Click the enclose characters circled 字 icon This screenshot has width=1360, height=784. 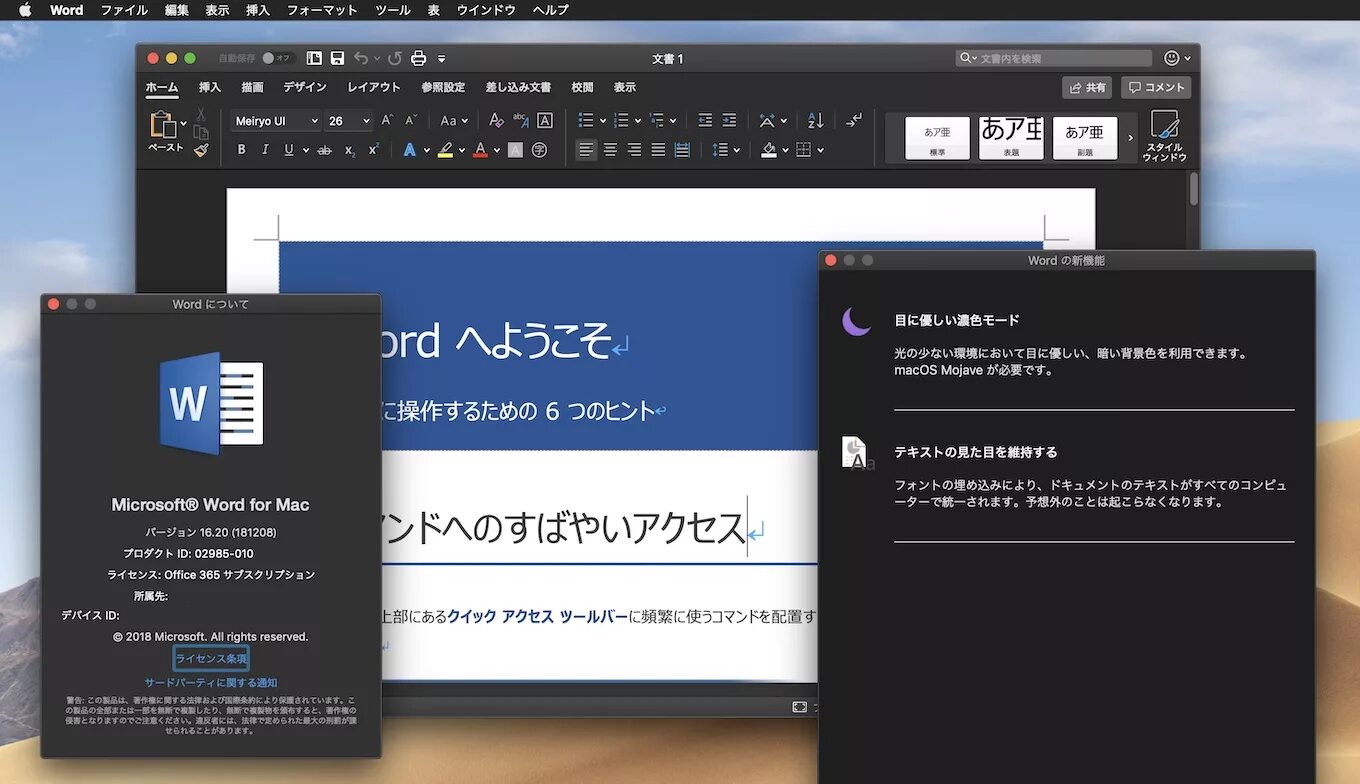[540, 150]
